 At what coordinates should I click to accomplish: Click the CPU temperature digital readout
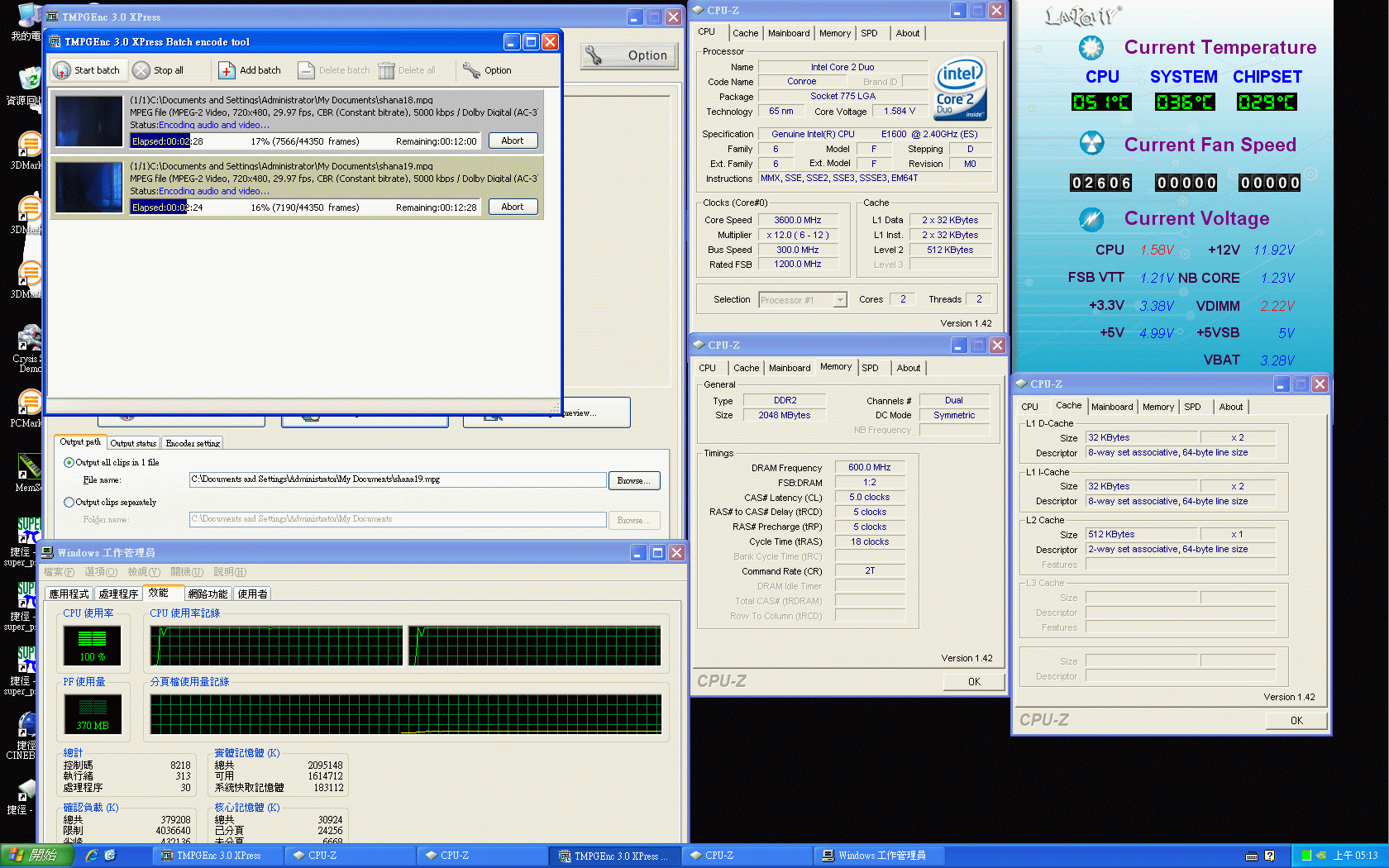pyautogui.click(x=1101, y=102)
